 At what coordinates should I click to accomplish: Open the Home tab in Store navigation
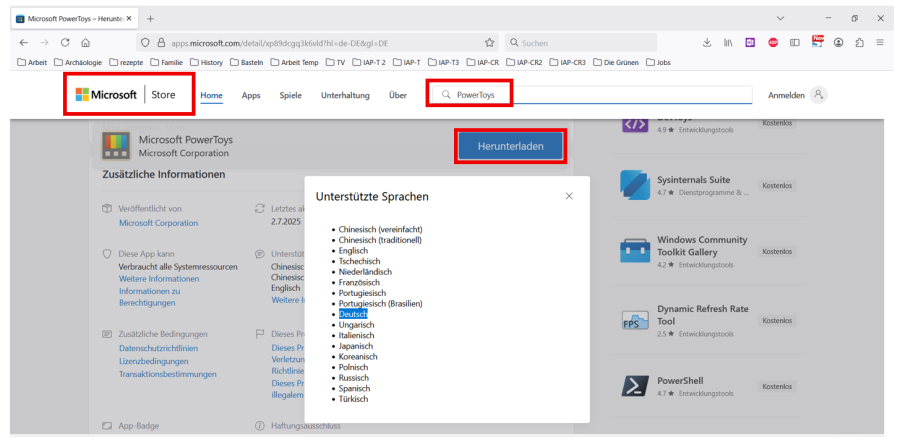[211, 96]
